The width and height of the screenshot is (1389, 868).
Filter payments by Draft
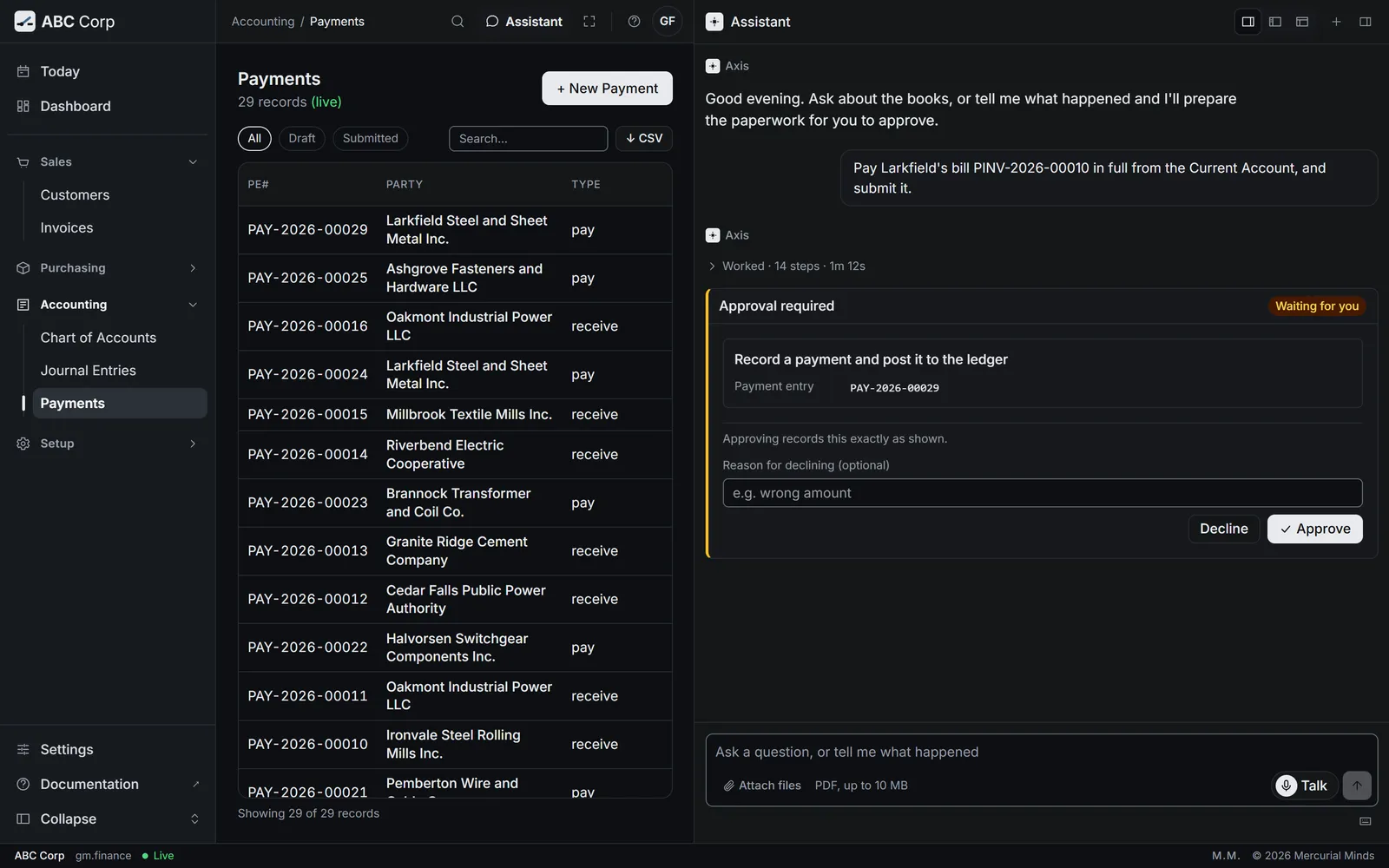pyautogui.click(x=302, y=139)
